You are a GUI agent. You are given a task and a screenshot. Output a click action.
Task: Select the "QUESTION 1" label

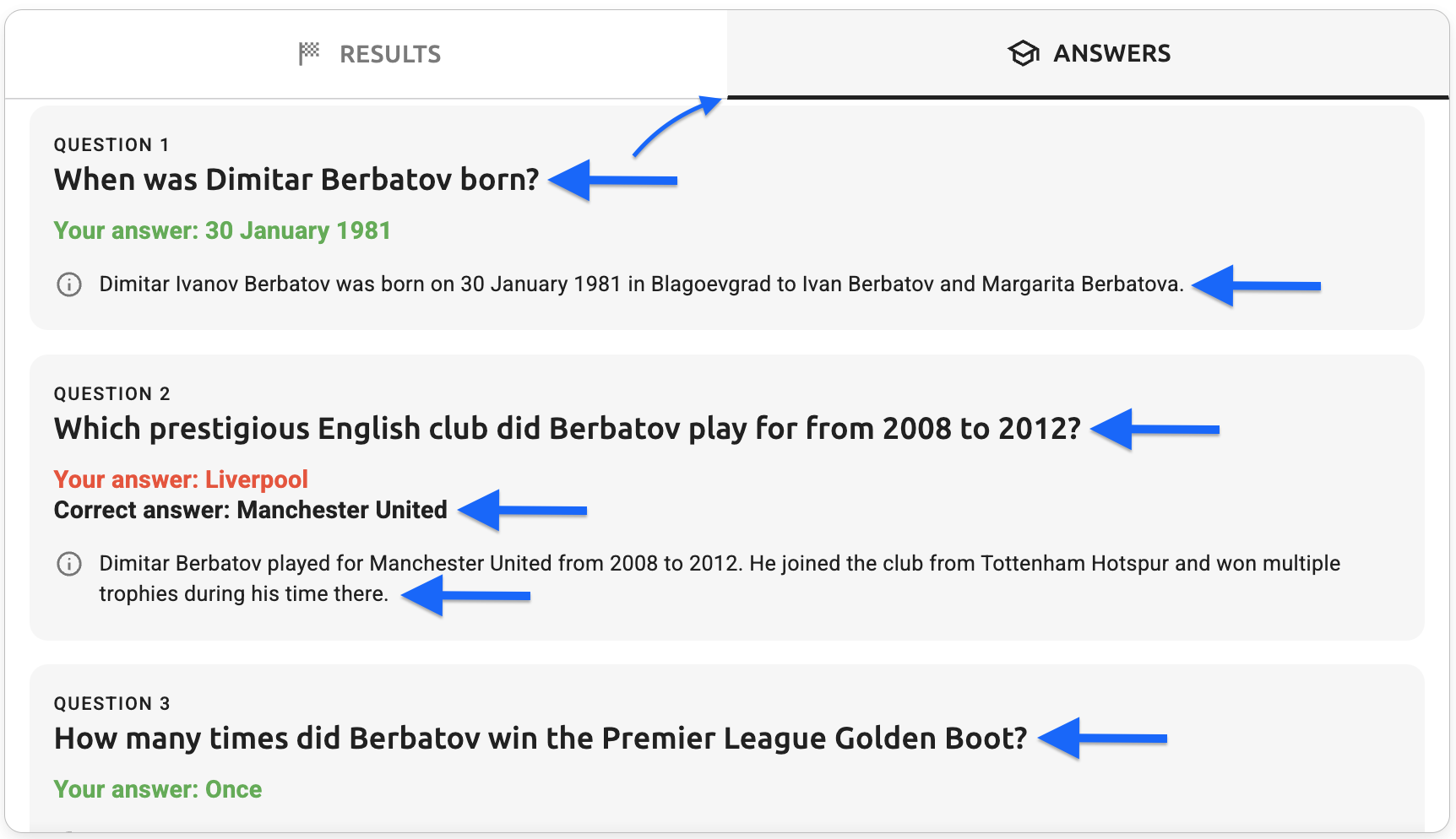coord(111,145)
